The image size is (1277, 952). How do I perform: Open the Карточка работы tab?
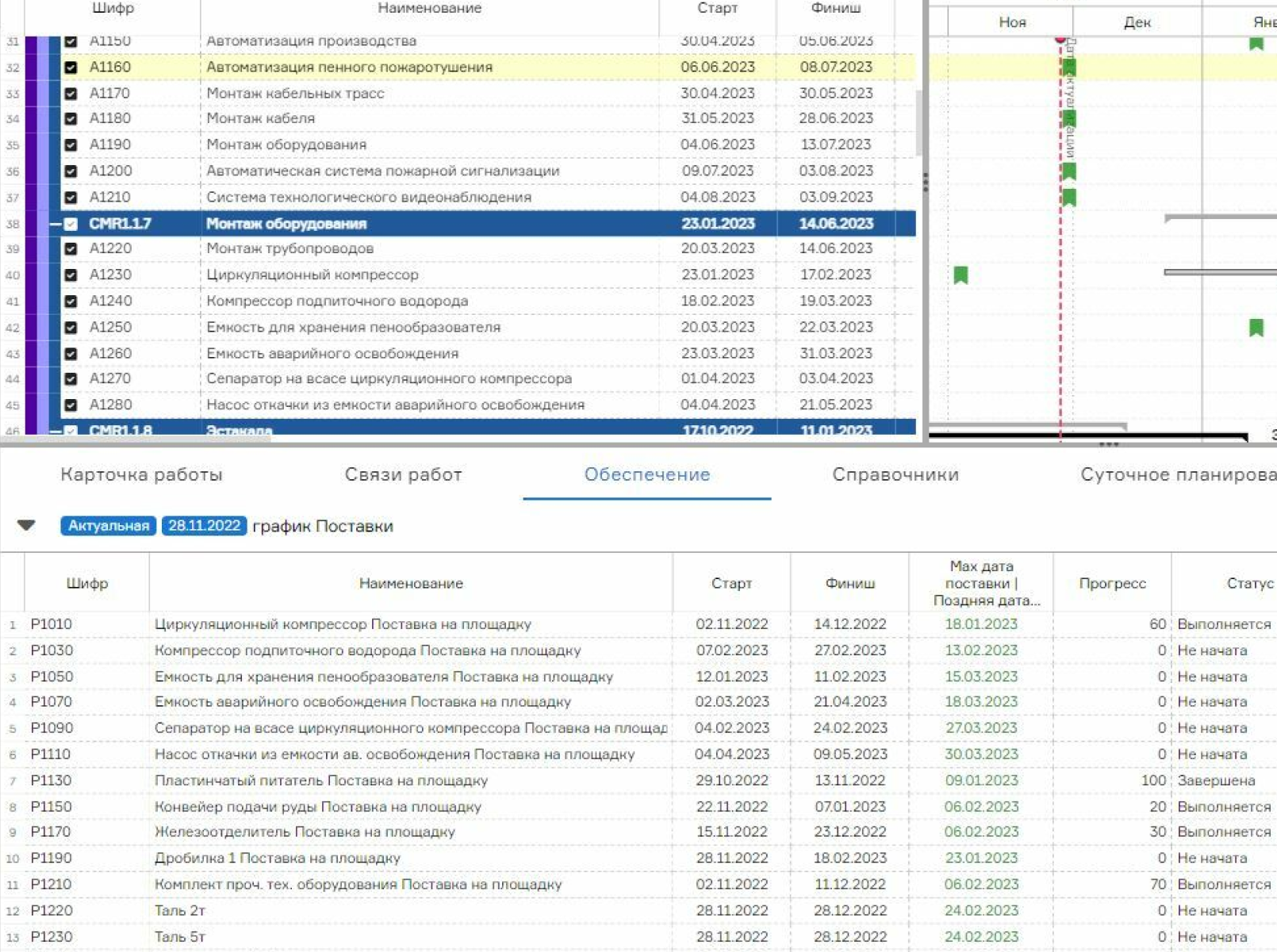coord(141,474)
